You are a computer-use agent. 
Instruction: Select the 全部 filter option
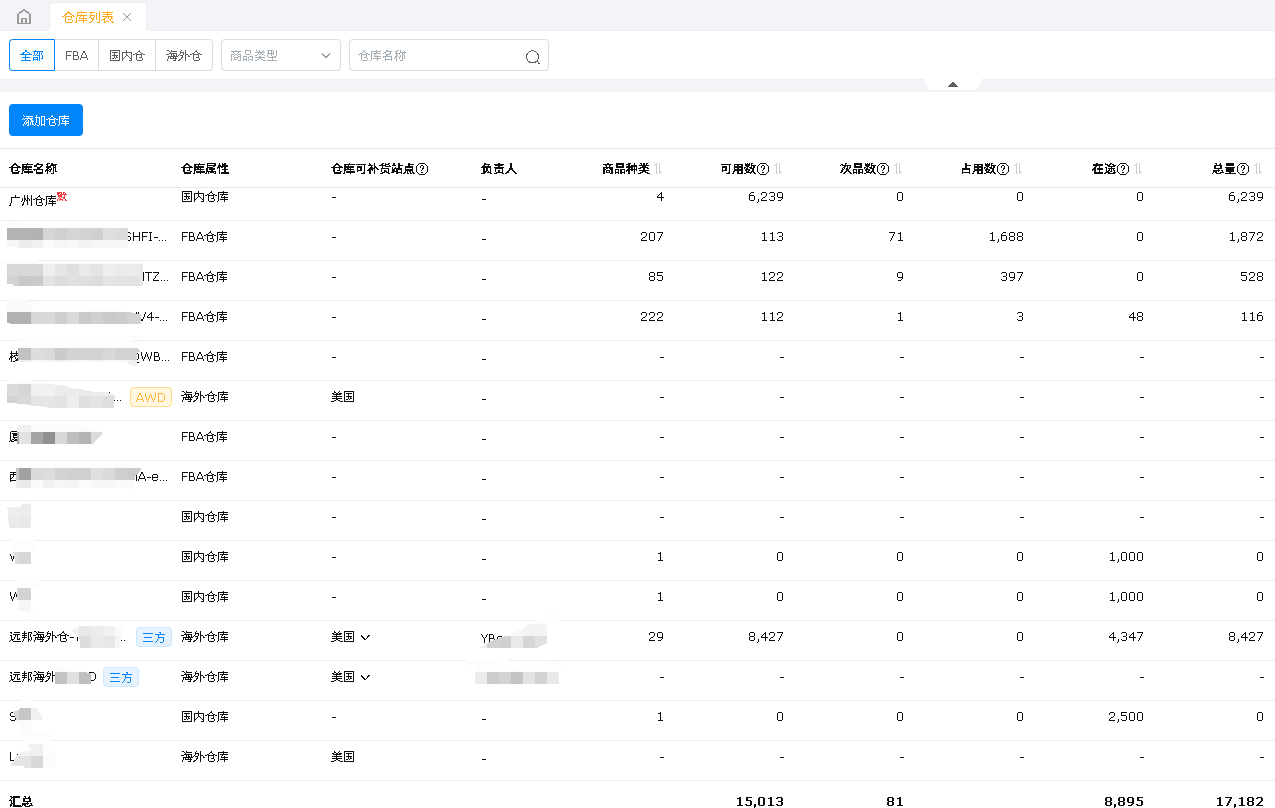pos(32,56)
